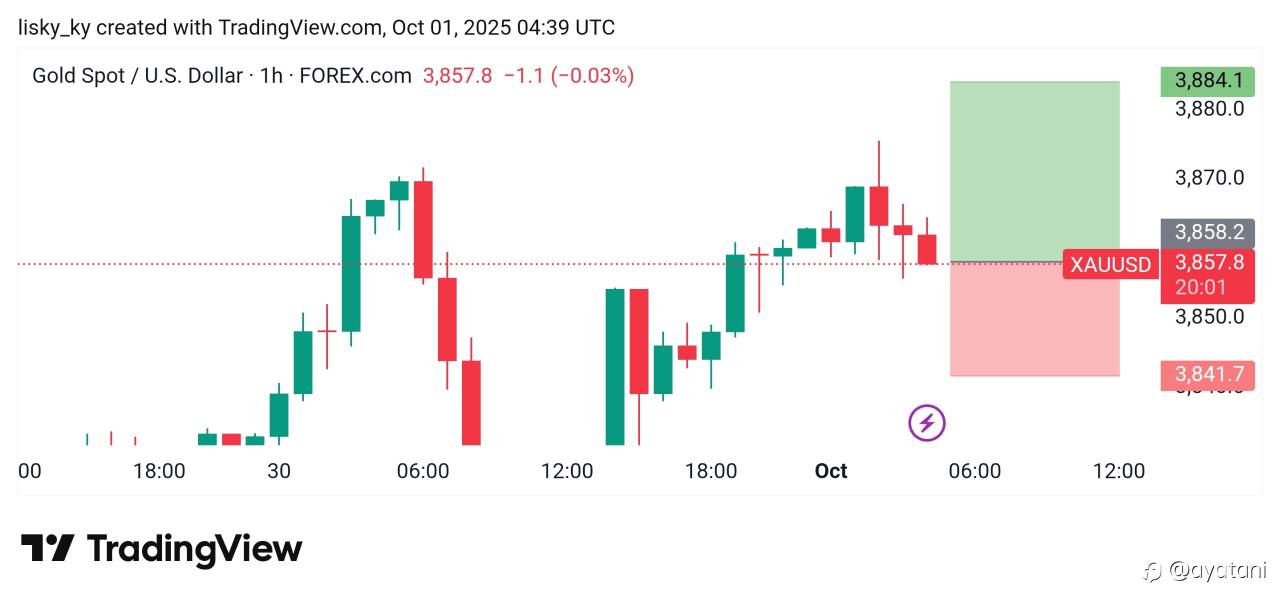Select the red stop-loss zone
Screen dimensions: 1280x602
pos(1034,319)
